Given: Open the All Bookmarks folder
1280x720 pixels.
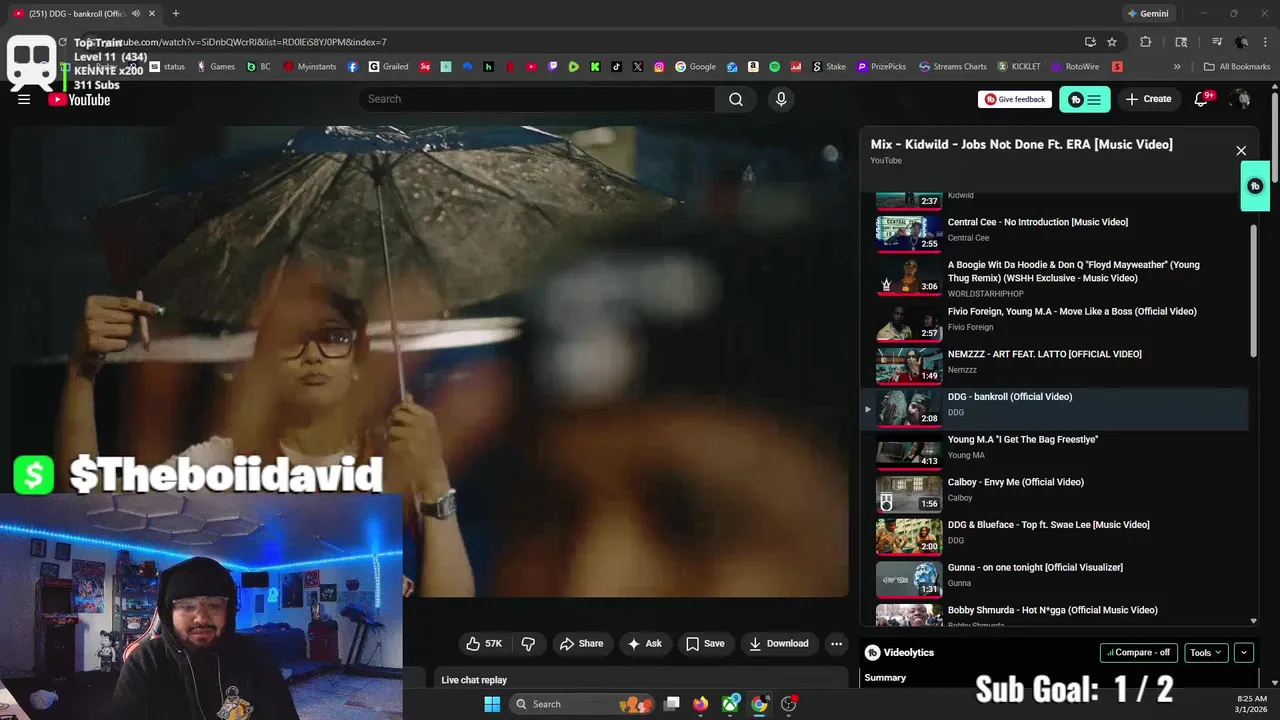Looking at the screenshot, I should click(x=1237, y=67).
